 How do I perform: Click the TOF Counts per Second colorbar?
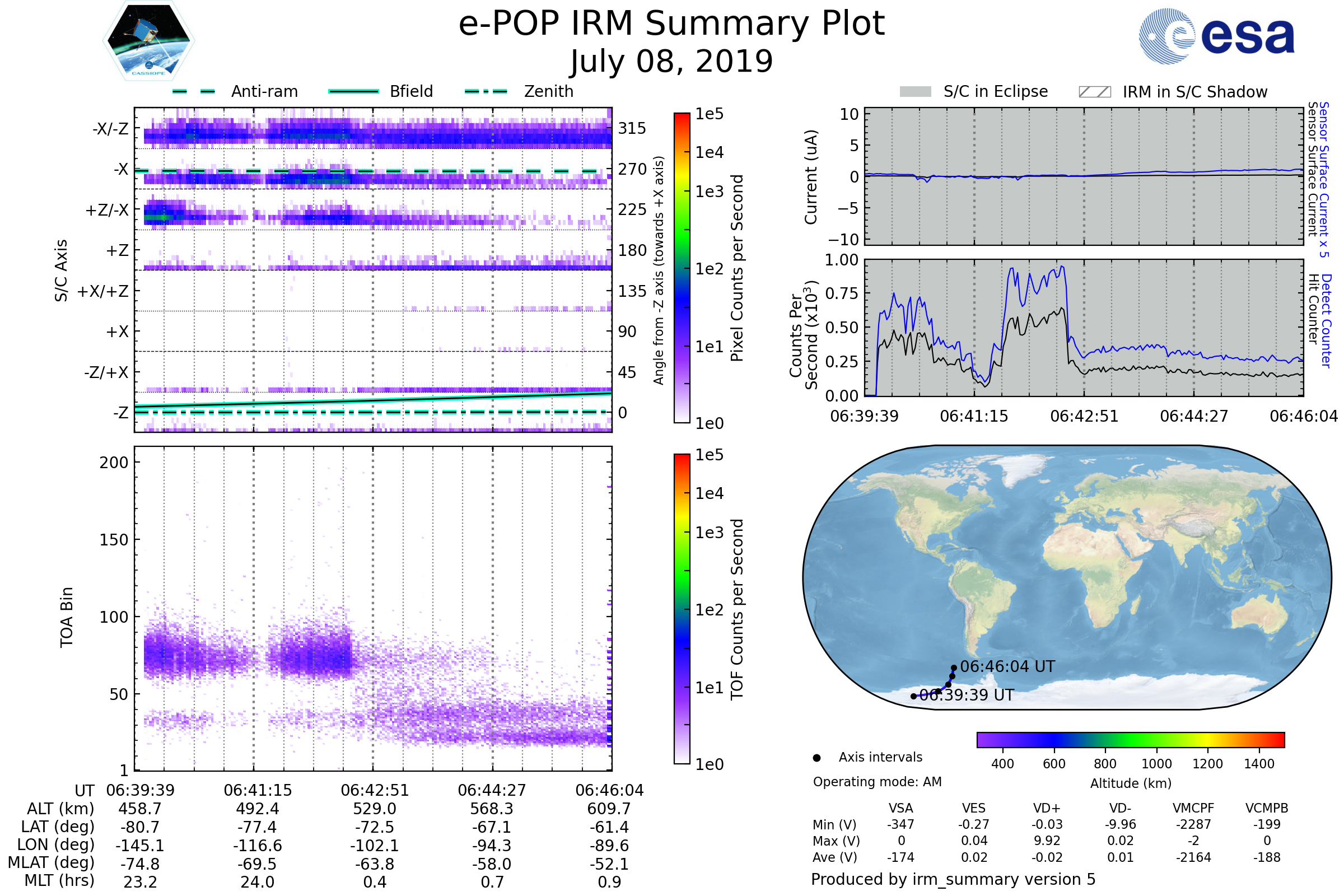682,609
